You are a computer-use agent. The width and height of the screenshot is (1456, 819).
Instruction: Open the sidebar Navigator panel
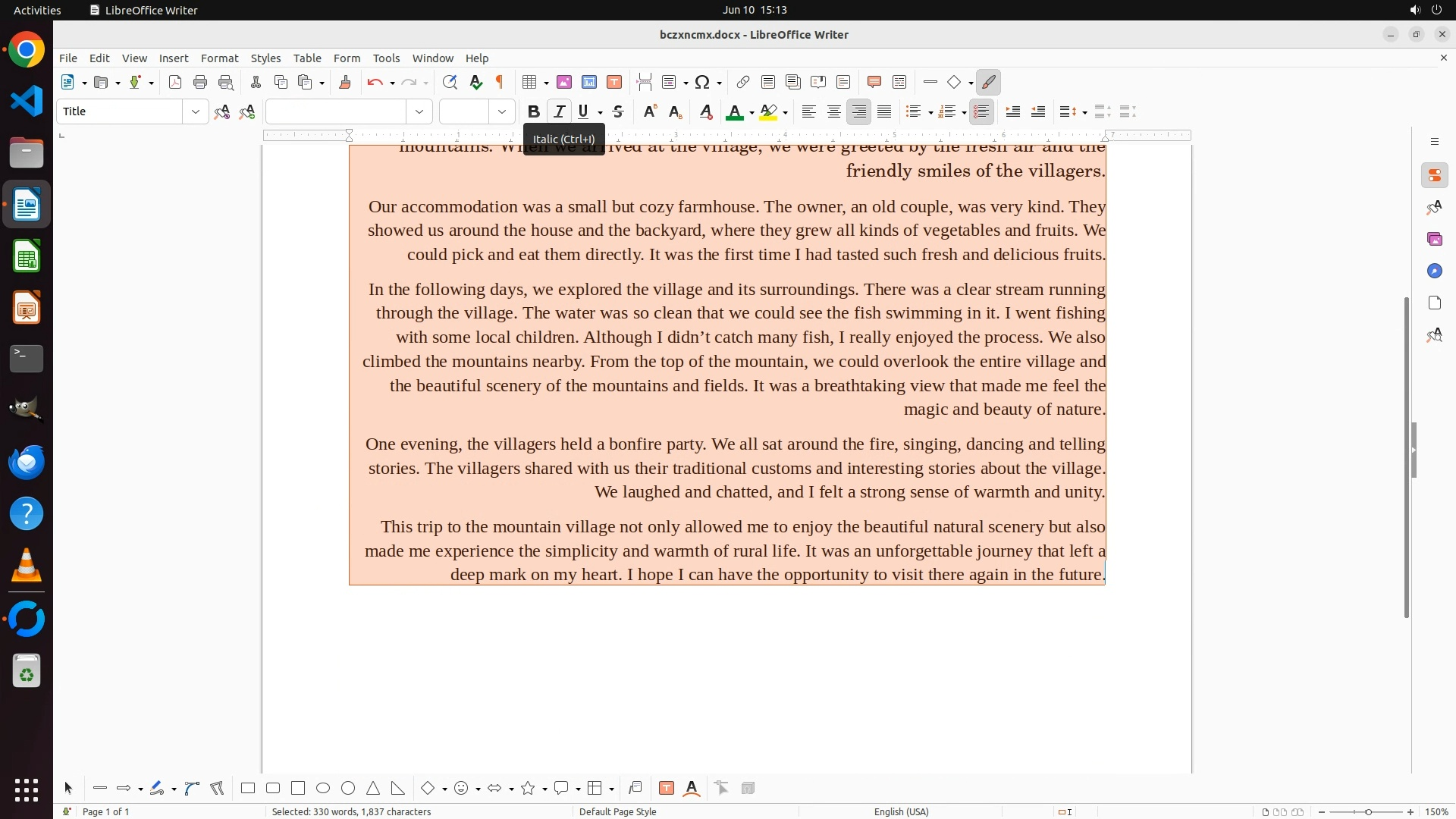(x=1434, y=271)
